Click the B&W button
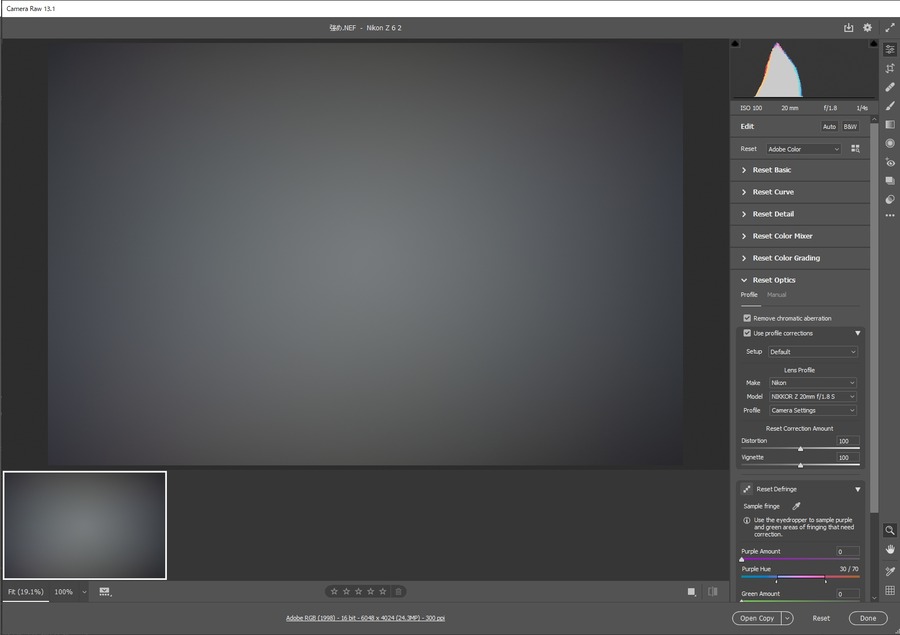The height and width of the screenshot is (635, 900). (x=850, y=127)
